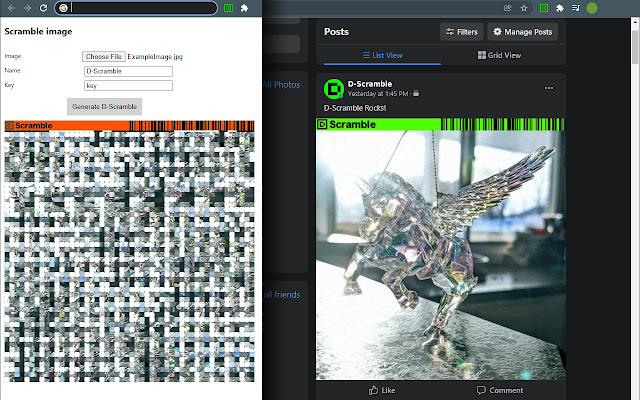This screenshot has height=400, width=640.
Task: Click the scrambled image preview
Action: (129, 256)
